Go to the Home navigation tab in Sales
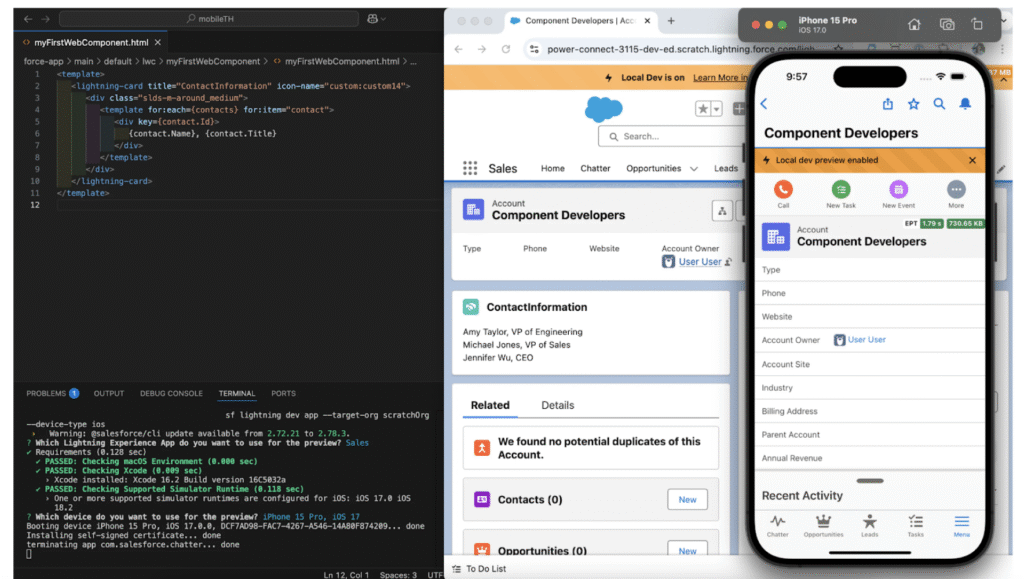The height and width of the screenshot is (579, 1024). click(552, 168)
